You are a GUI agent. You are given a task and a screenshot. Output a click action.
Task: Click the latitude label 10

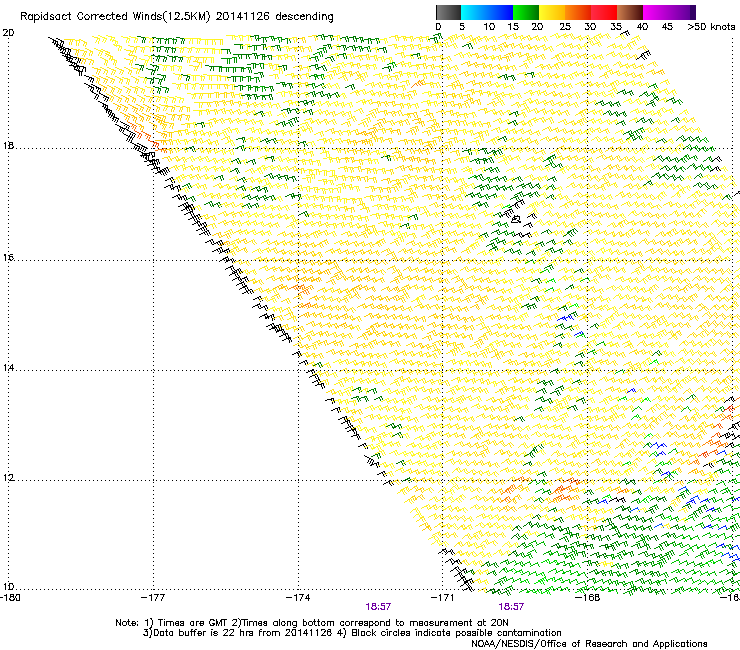click(8, 587)
